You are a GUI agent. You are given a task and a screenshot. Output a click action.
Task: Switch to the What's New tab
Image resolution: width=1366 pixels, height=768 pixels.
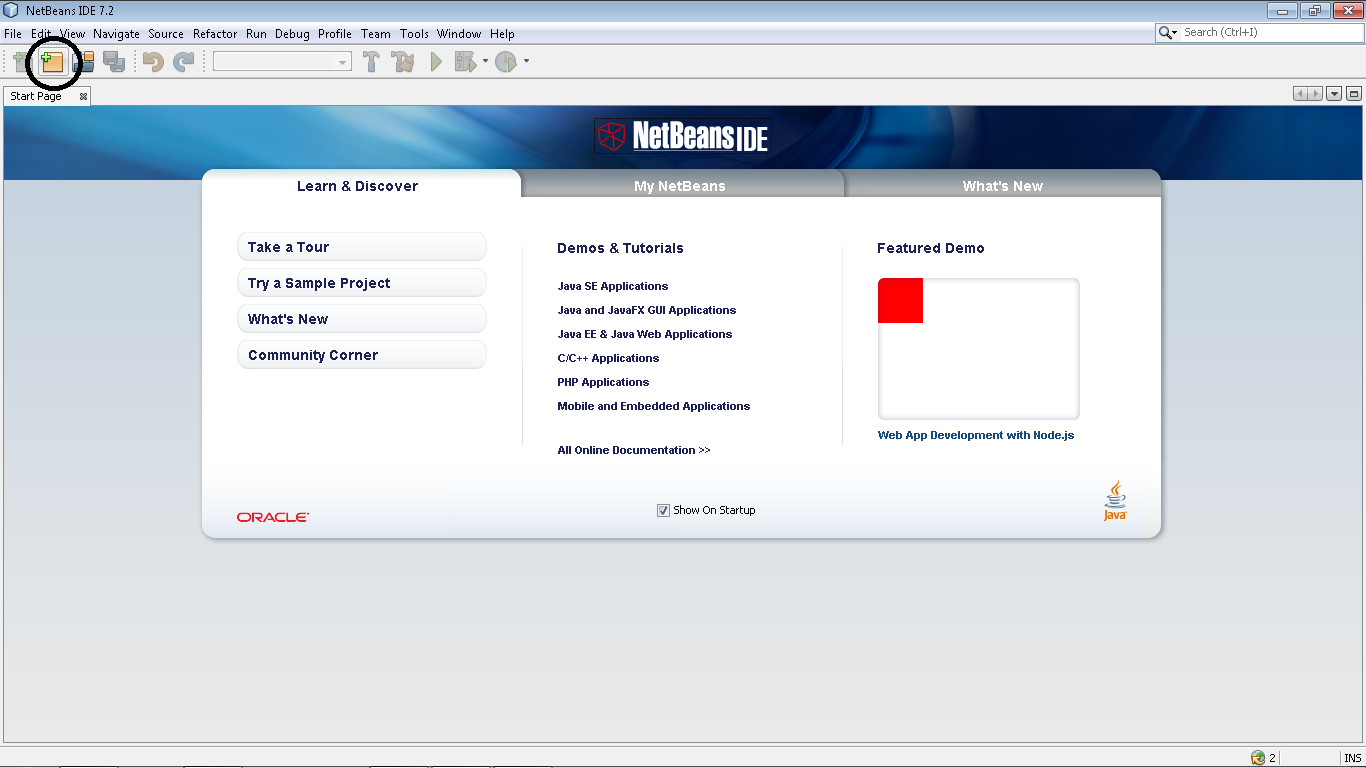[x=1002, y=186]
